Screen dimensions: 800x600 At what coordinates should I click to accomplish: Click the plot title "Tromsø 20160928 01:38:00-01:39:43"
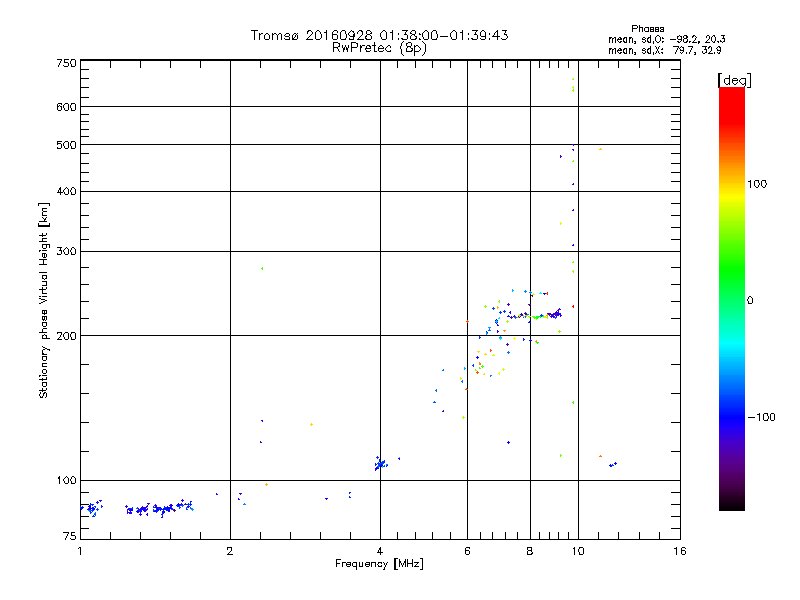click(x=379, y=35)
